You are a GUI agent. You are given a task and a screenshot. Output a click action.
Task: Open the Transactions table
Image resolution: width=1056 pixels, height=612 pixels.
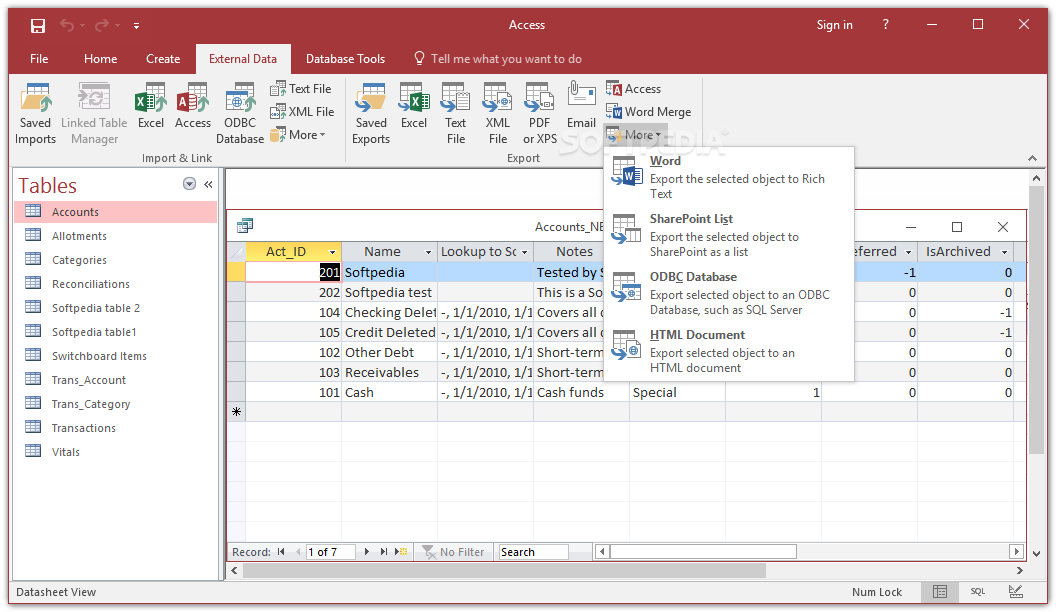coord(116,428)
